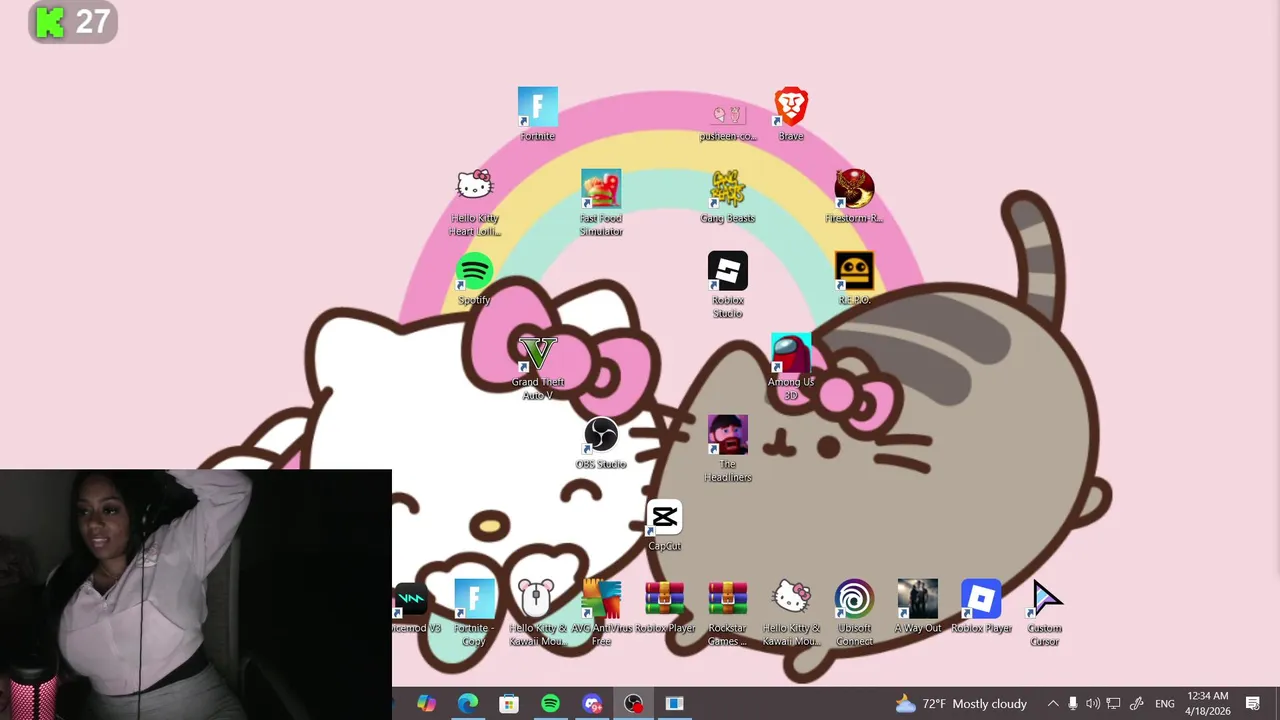Select the Fortnite - Copy shortcut
This screenshot has height=720, width=1280.
pyautogui.click(x=474, y=613)
